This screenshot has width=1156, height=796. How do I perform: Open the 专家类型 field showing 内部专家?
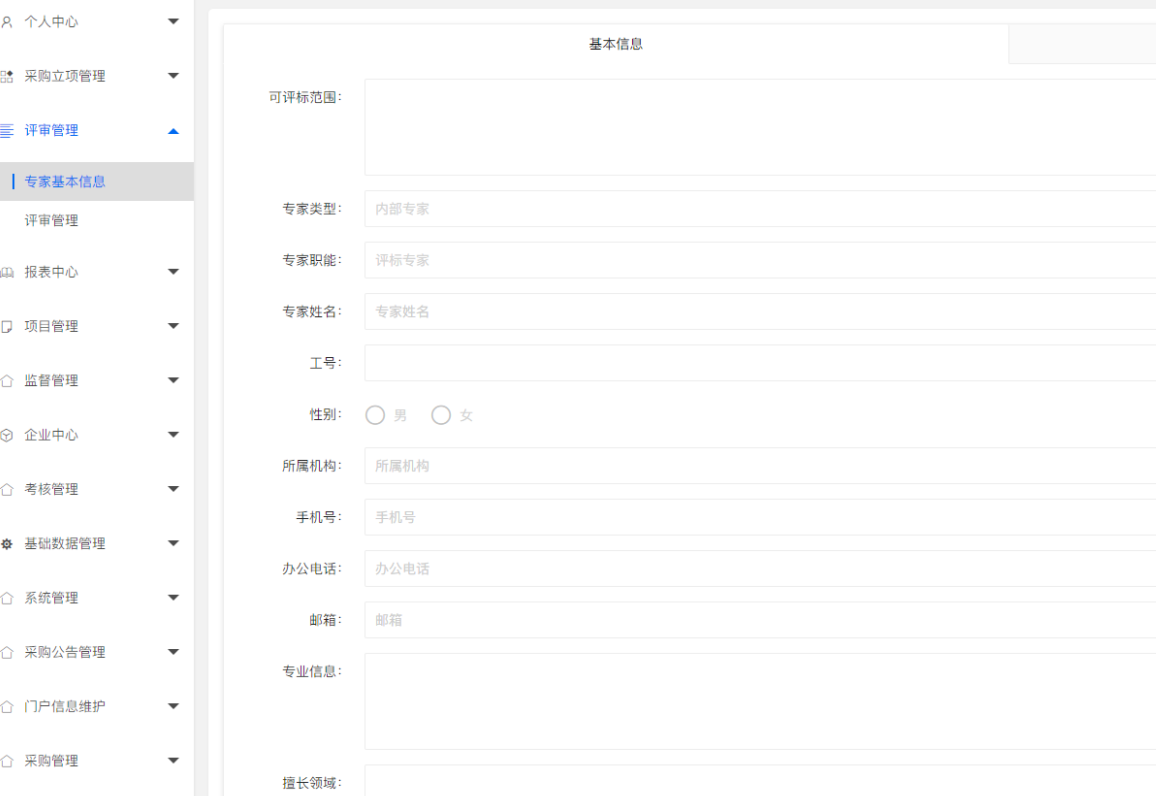[x=760, y=209]
